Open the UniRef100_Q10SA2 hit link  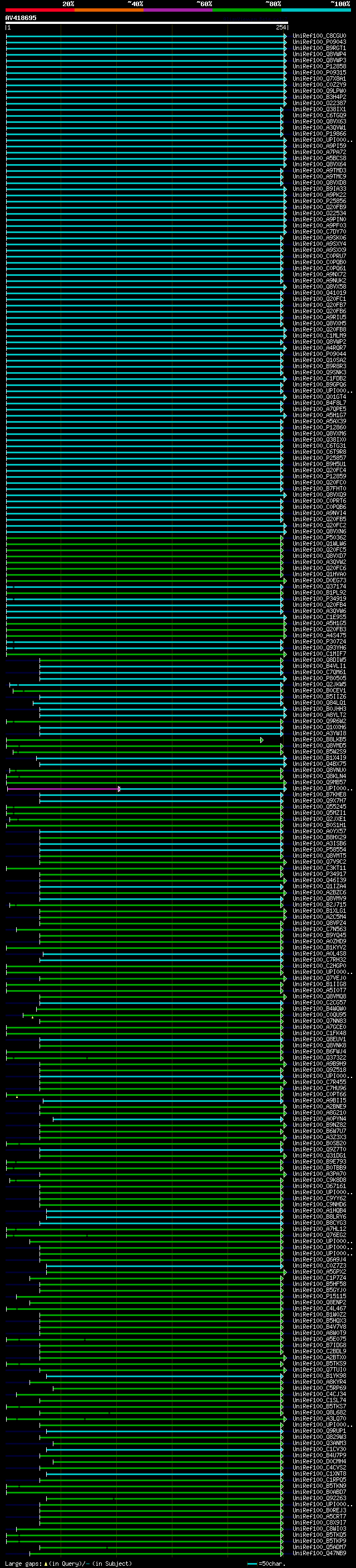pyautogui.click(x=319, y=360)
